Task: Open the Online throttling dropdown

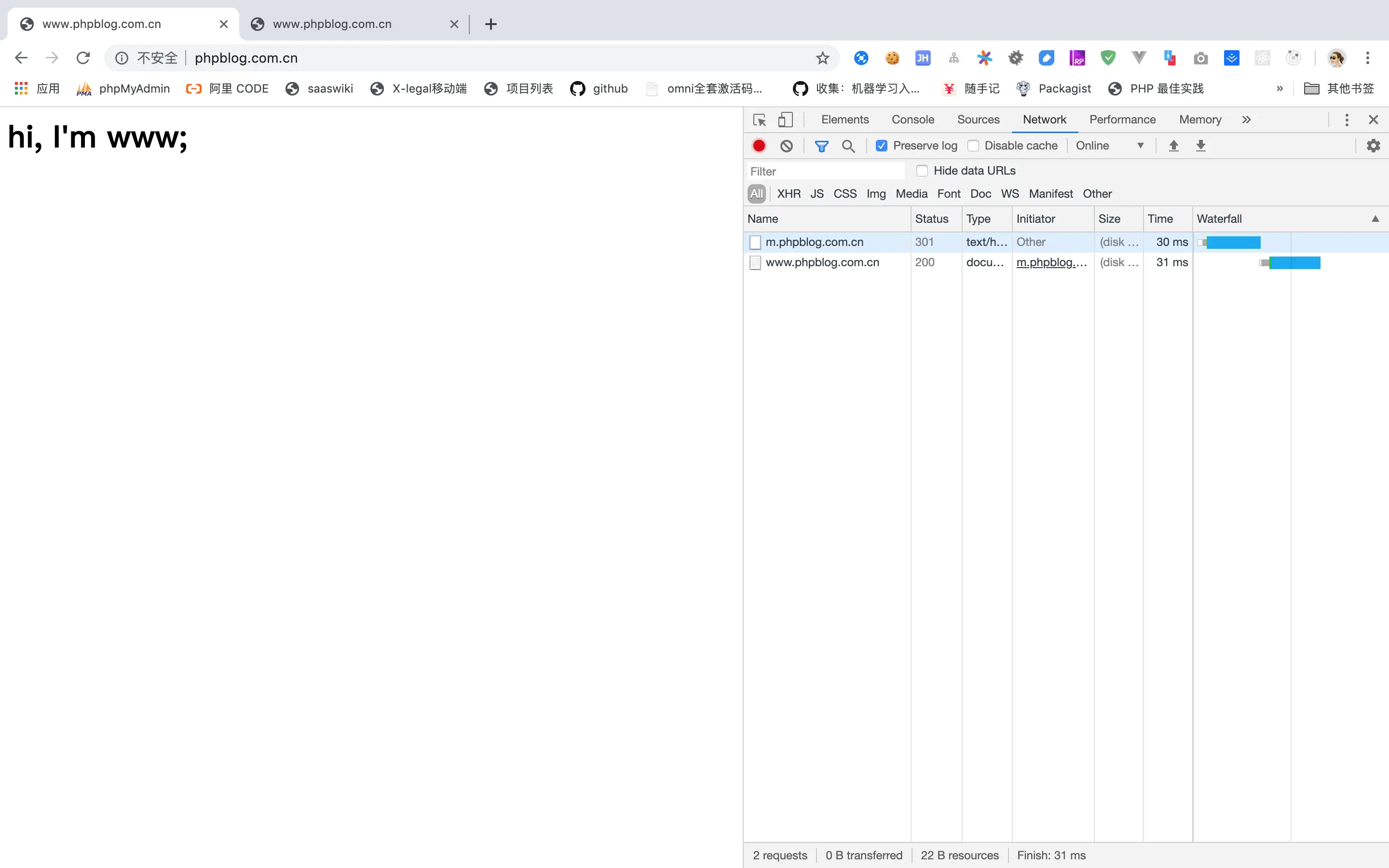Action: tap(1109, 146)
